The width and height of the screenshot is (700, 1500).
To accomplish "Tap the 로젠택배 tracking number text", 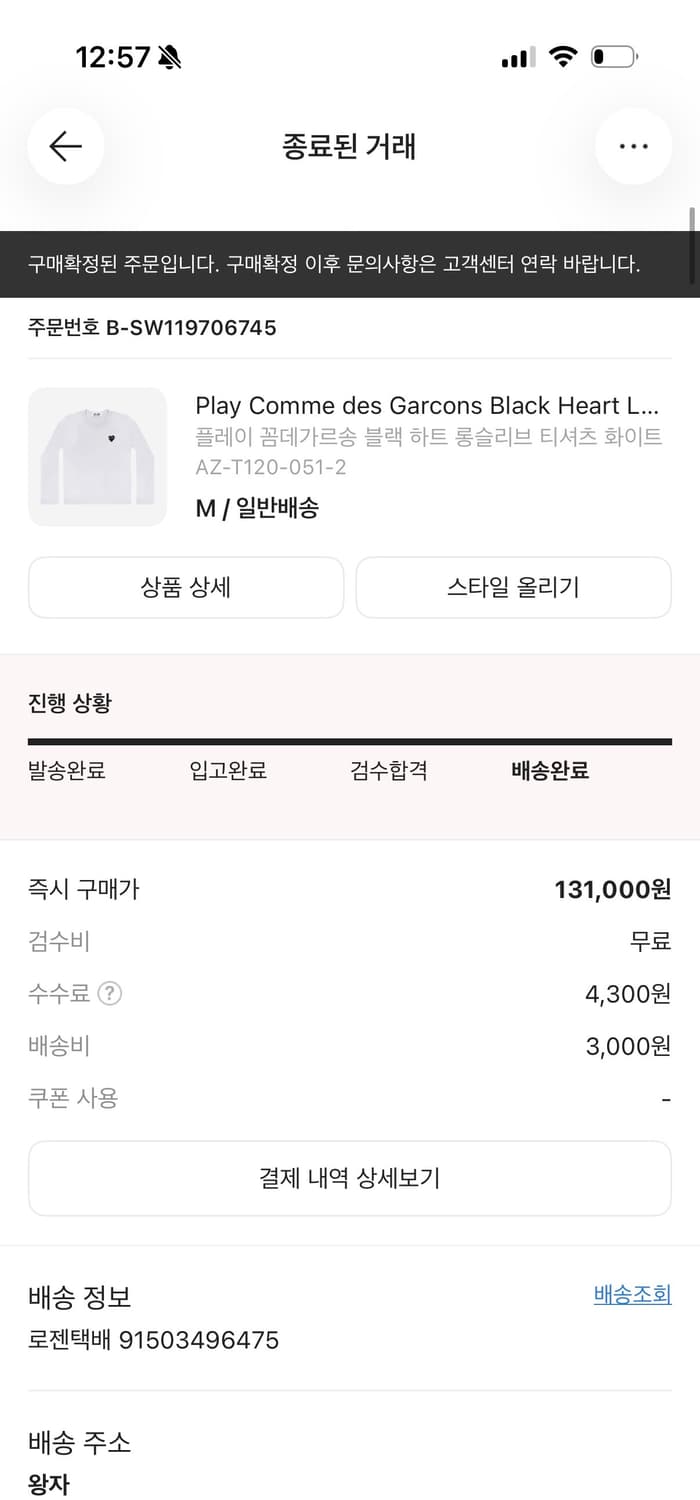I will [152, 1340].
